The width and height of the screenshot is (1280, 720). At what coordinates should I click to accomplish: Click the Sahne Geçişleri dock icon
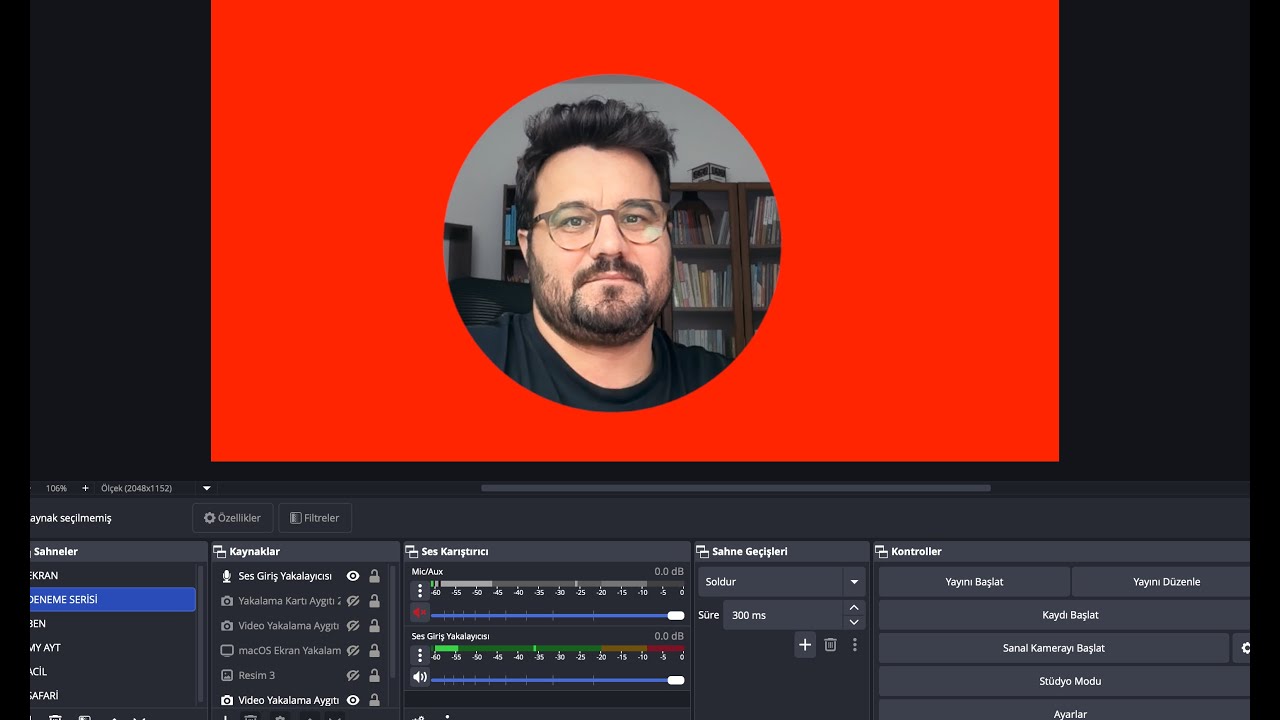click(703, 551)
